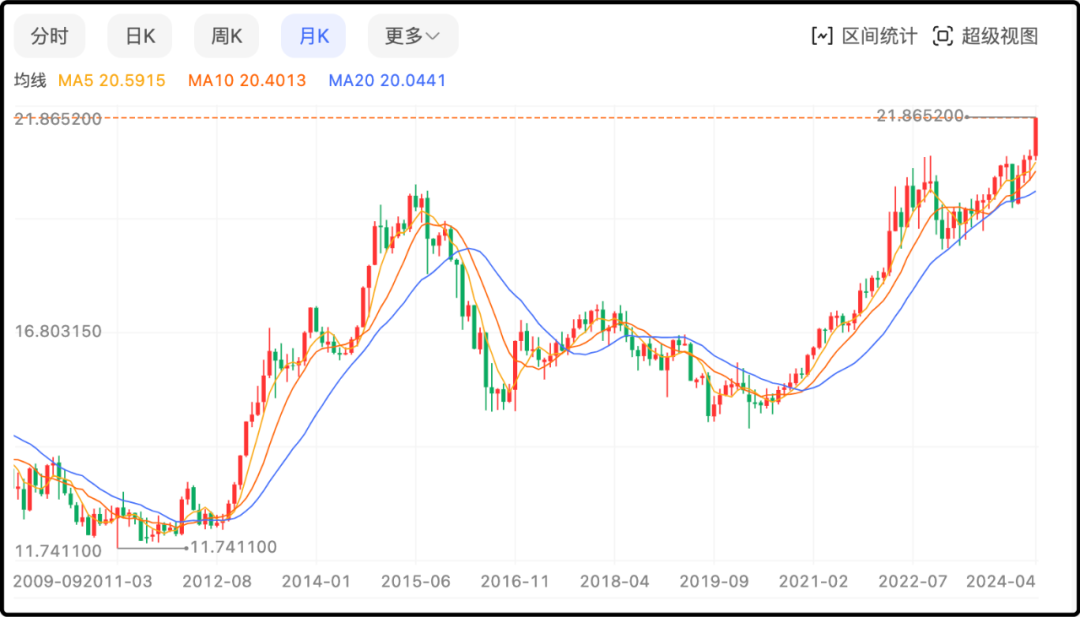This screenshot has width=1080, height=617.
Task: Click the 超级视图 super view icon
Action: coord(942,36)
